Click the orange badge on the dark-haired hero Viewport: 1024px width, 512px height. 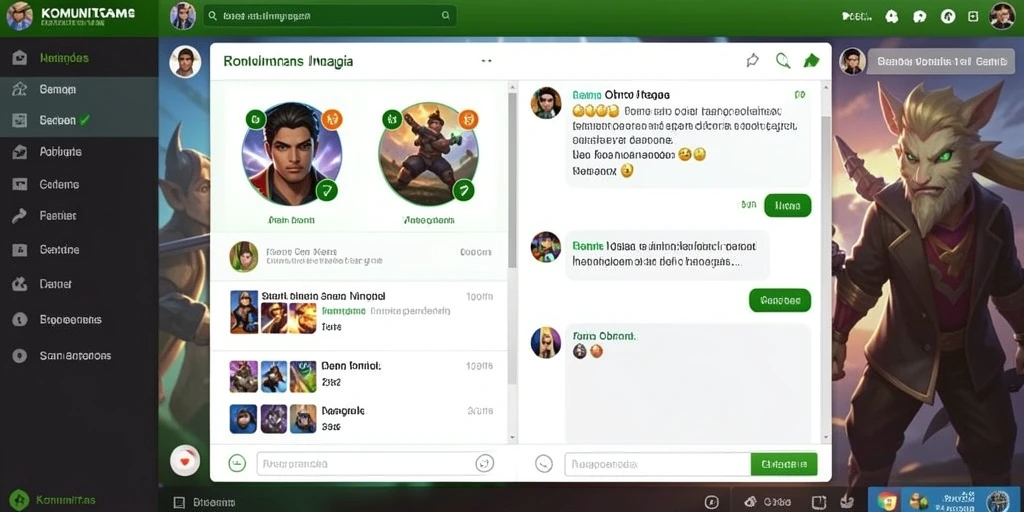pyautogui.click(x=332, y=119)
